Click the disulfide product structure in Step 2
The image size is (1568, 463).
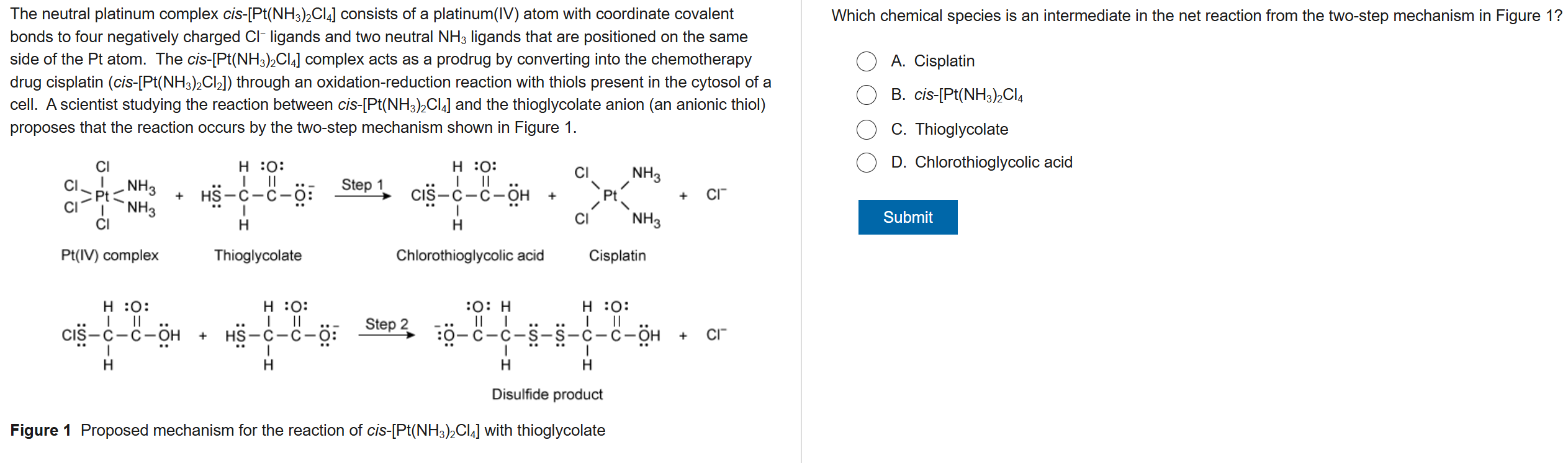[x=547, y=335]
